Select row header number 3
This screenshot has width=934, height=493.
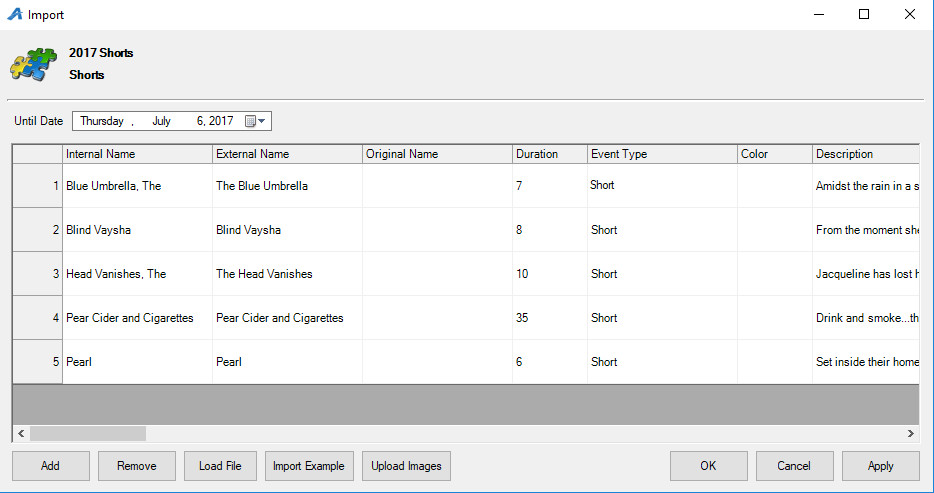click(38, 274)
